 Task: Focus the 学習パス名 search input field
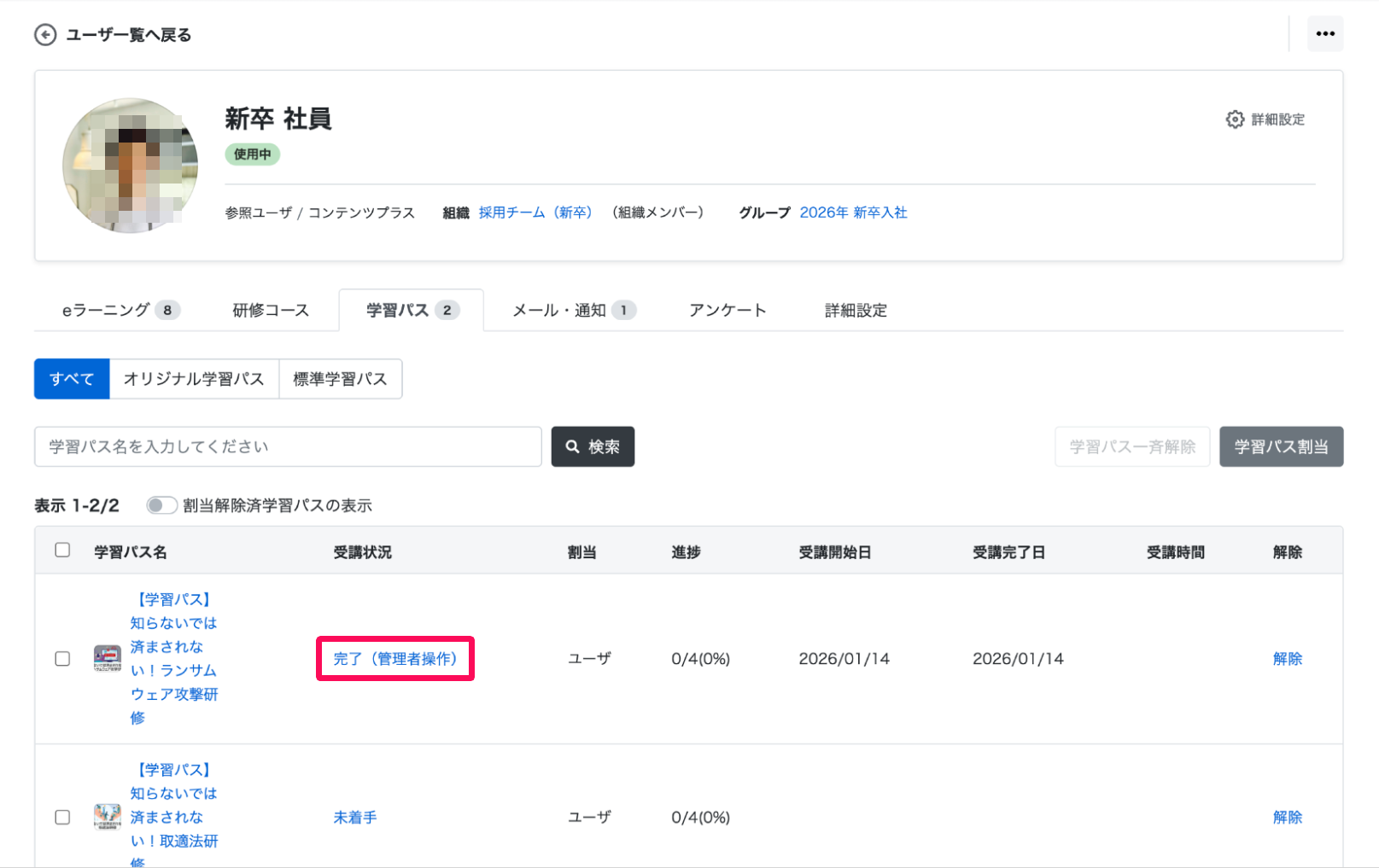coord(288,446)
